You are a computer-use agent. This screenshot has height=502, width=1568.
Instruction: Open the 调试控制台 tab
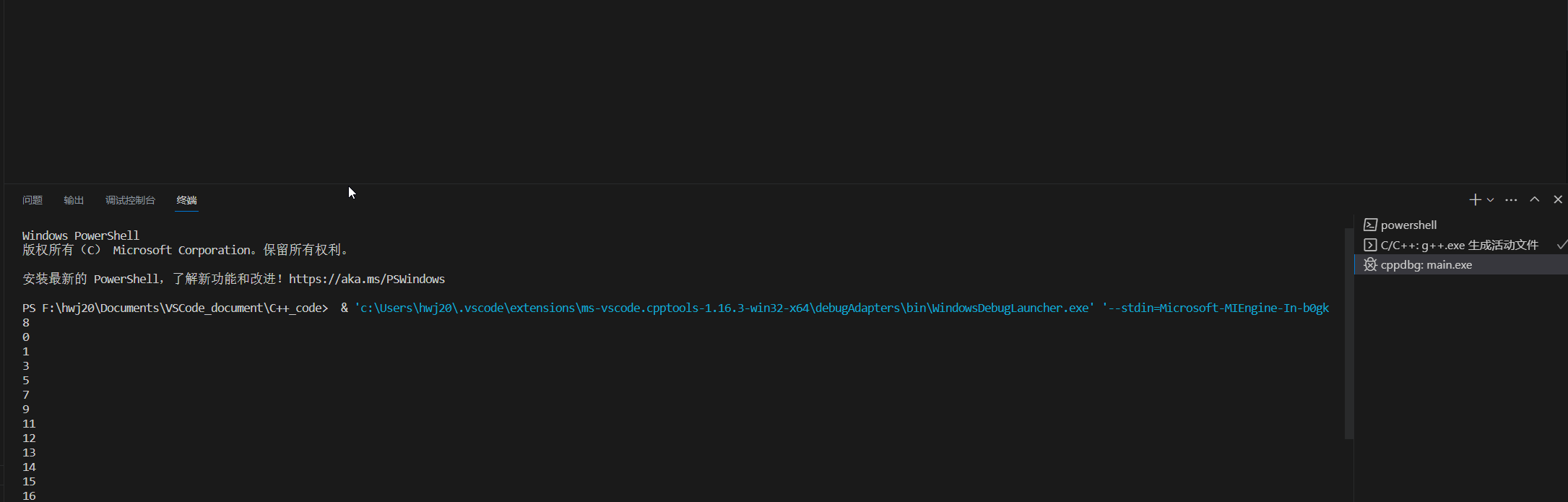(x=130, y=200)
